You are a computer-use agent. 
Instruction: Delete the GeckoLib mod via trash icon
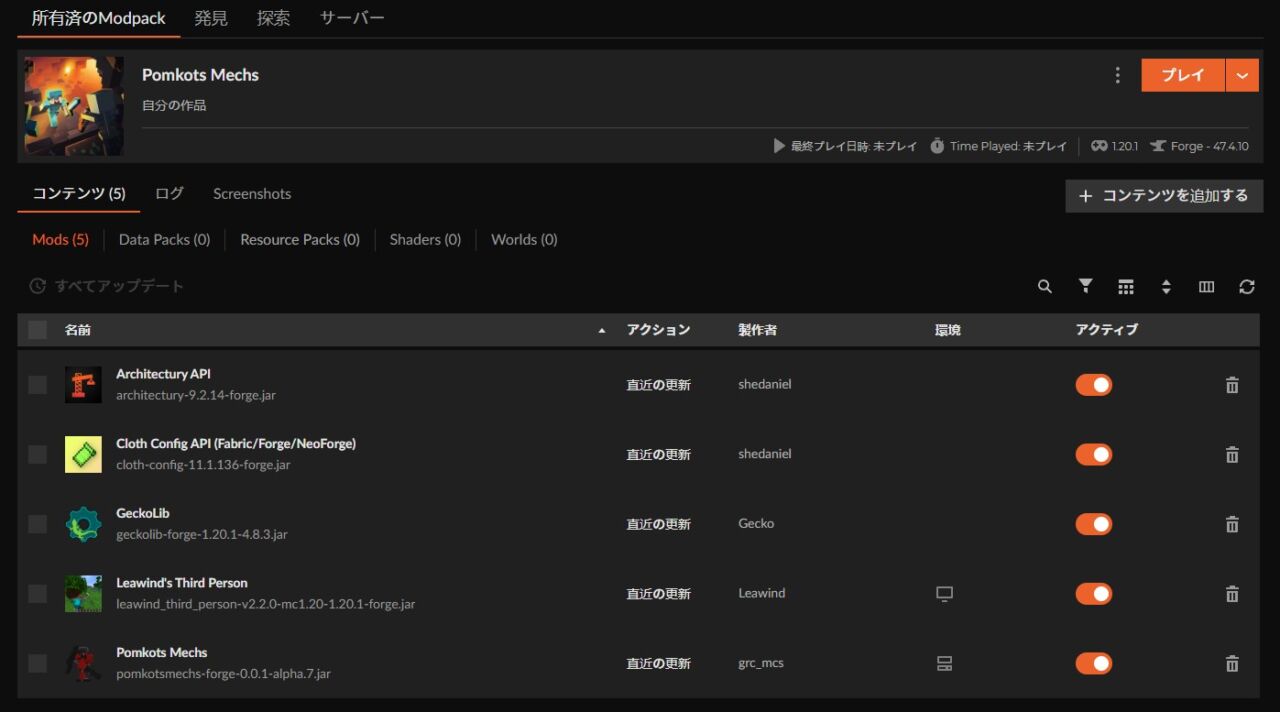pyautogui.click(x=1232, y=524)
